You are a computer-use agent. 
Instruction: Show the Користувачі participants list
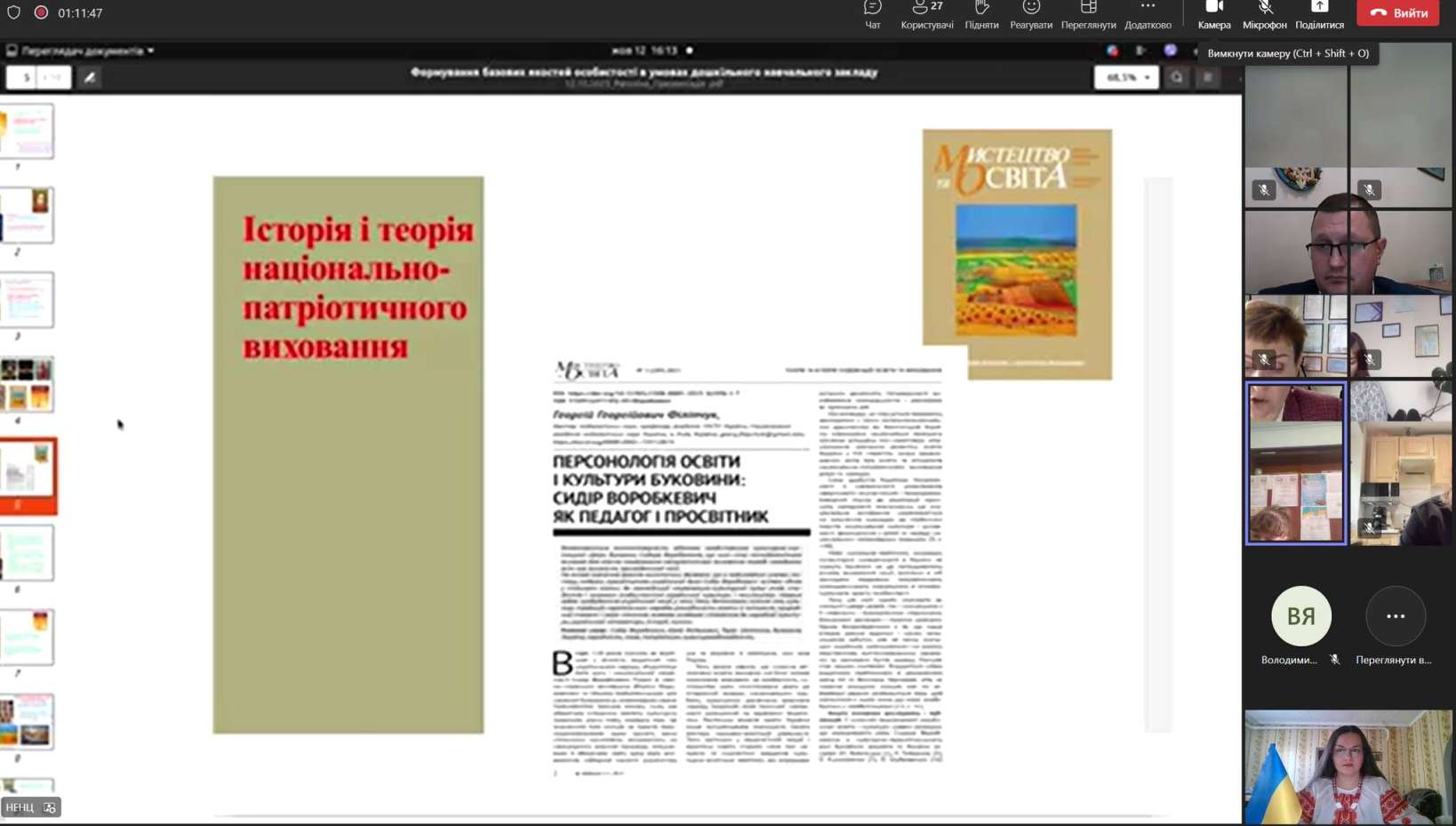tap(927, 15)
